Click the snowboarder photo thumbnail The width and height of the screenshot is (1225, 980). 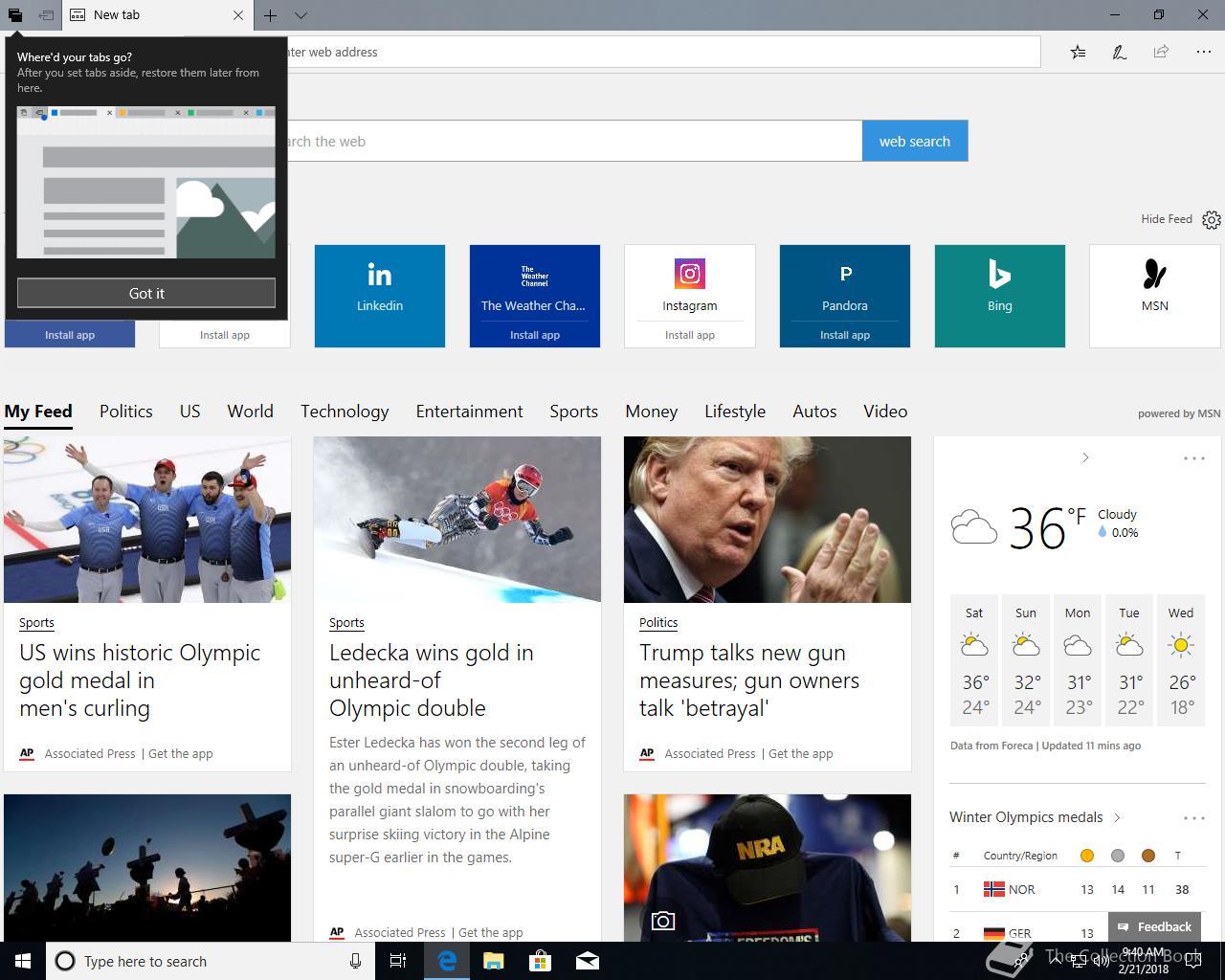(457, 520)
